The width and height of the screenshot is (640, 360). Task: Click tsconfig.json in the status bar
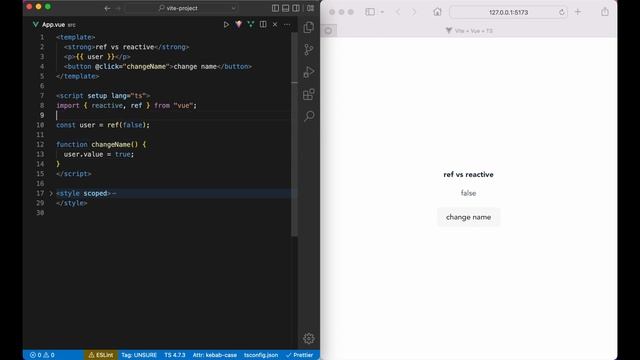click(261, 355)
